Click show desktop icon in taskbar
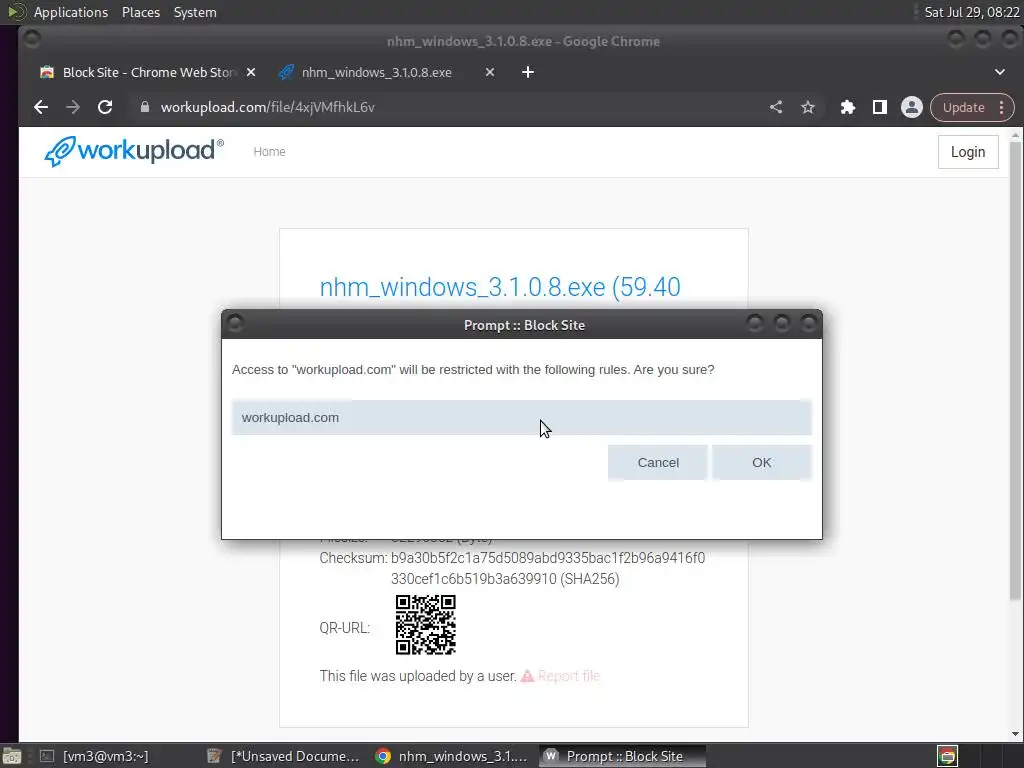The image size is (1024, 768). pos(12,756)
